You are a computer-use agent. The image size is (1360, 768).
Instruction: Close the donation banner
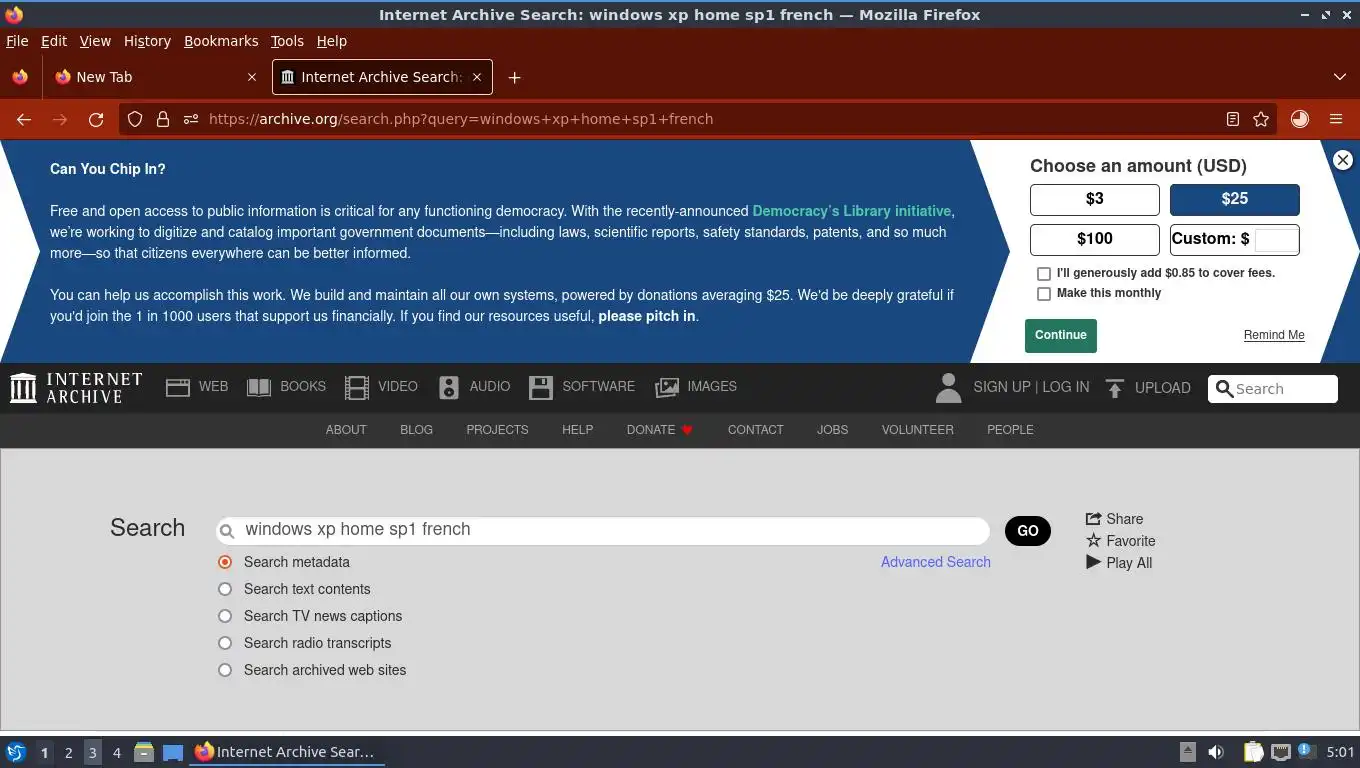[1343, 160]
